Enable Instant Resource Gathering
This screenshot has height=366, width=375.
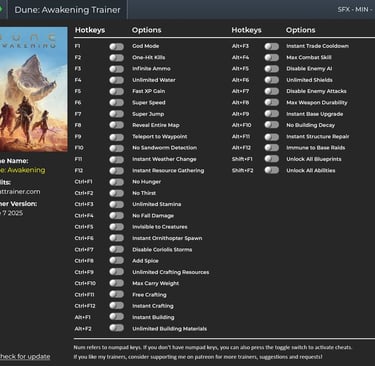116,171
